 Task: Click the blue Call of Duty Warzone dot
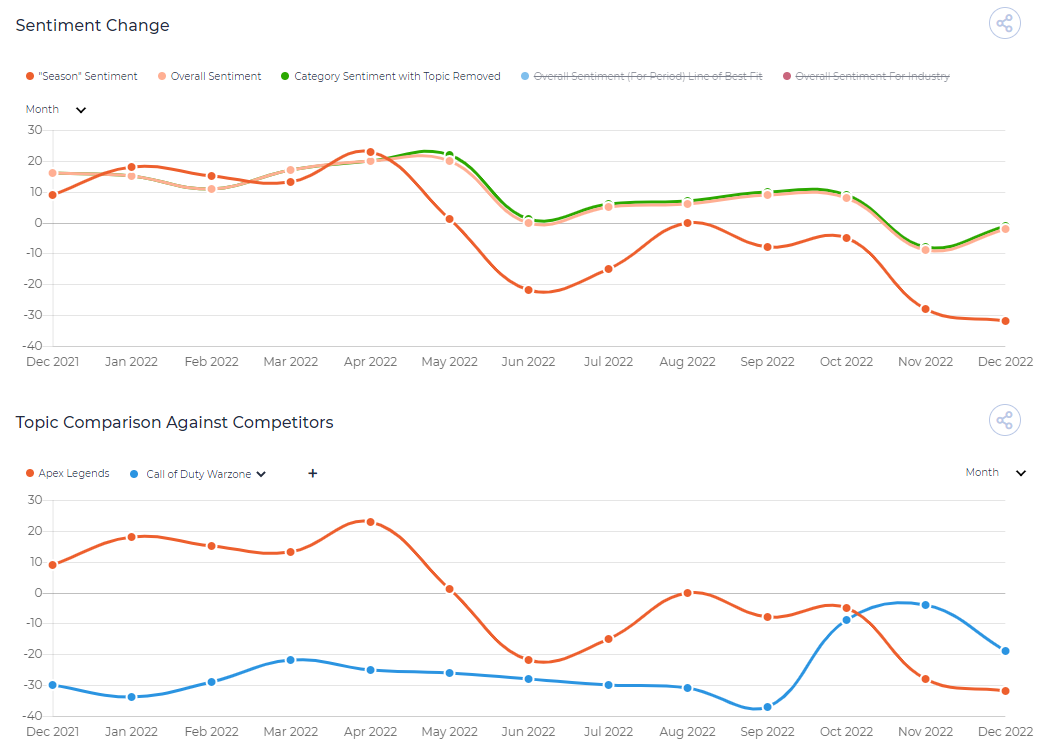134,474
